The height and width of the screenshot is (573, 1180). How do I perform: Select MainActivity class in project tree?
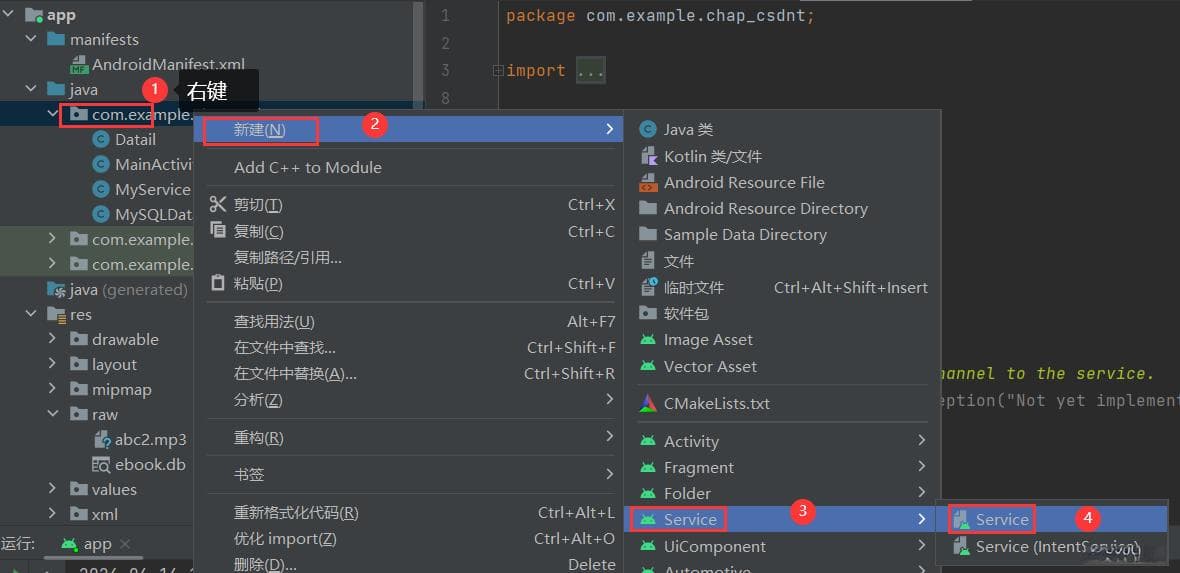(x=154, y=164)
